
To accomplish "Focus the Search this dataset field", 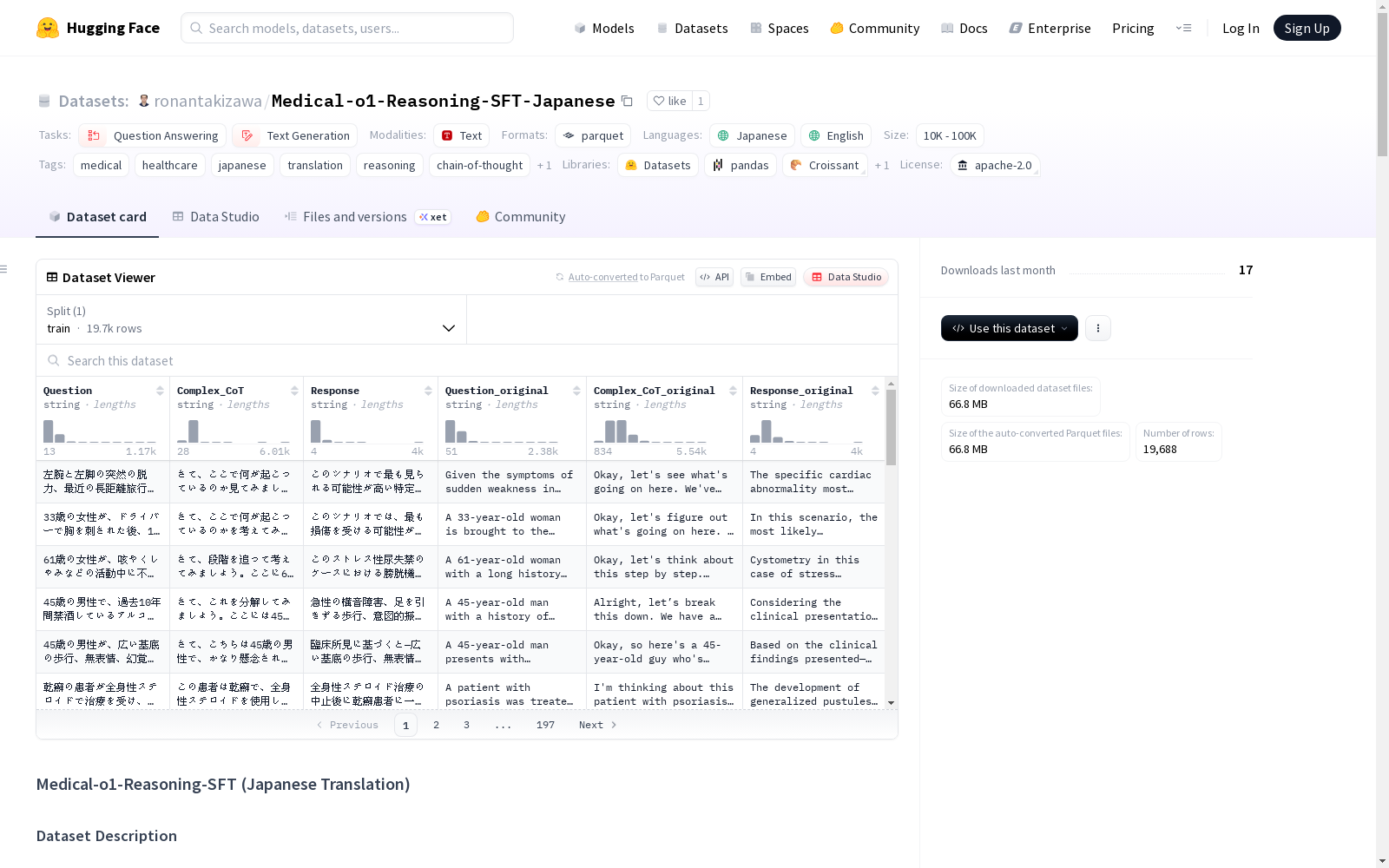I will [467, 360].
